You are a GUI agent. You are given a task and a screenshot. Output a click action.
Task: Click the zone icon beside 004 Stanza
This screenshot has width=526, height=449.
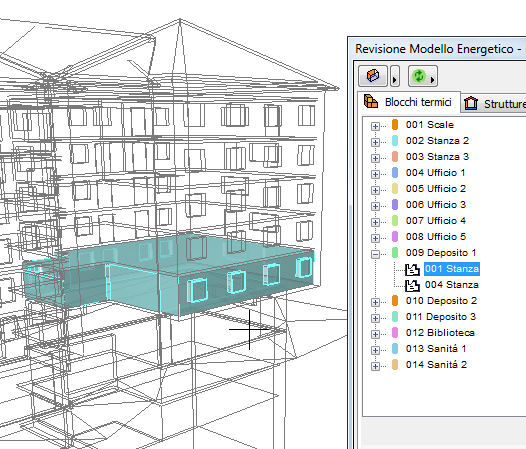412,285
